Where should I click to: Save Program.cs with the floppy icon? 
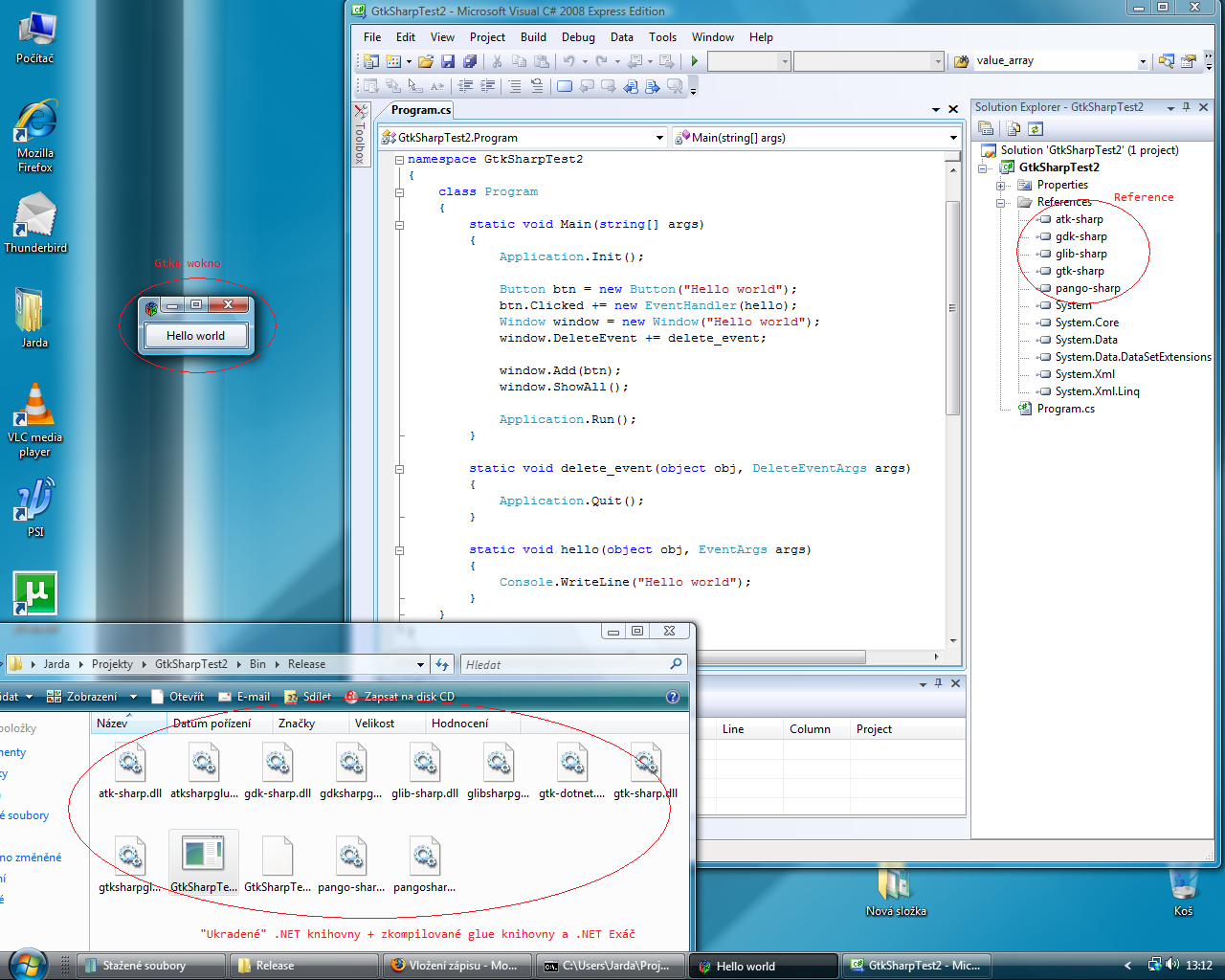click(x=448, y=61)
